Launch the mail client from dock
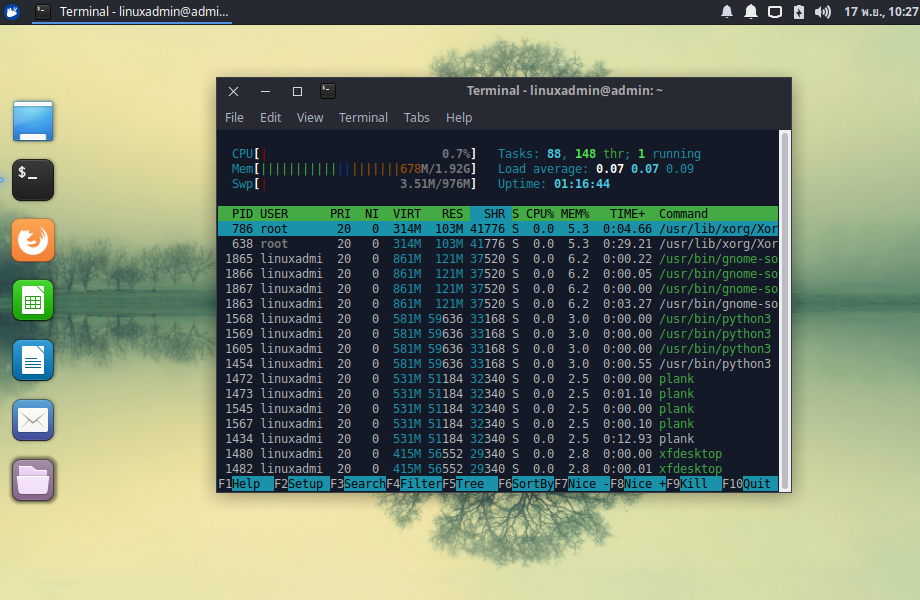Screen dimensions: 920x600 pos(33,420)
